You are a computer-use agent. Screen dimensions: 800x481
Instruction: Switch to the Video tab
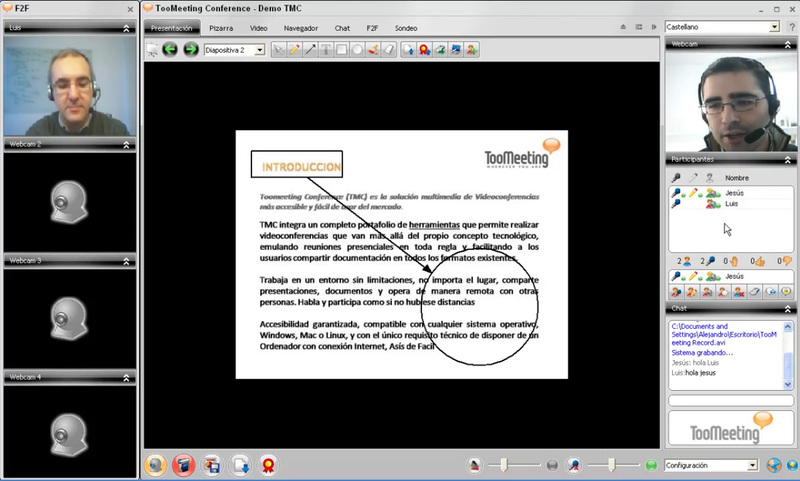259,28
